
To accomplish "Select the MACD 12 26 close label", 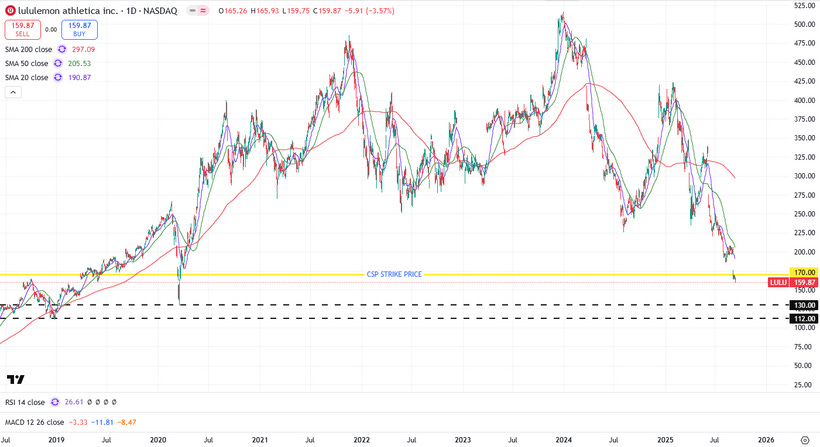I will coord(34,422).
